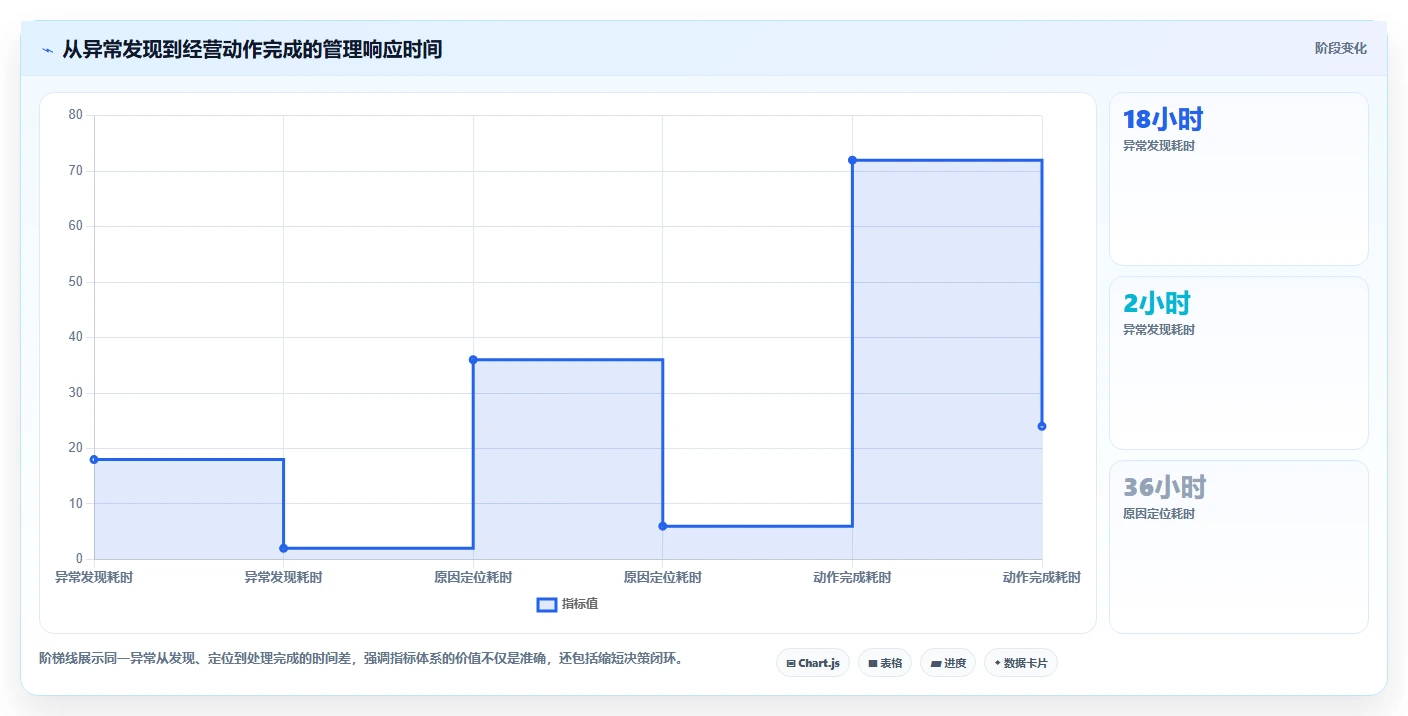Toggle the 指标值 legend color box
Screen dimensions: 1408x716
click(x=547, y=604)
